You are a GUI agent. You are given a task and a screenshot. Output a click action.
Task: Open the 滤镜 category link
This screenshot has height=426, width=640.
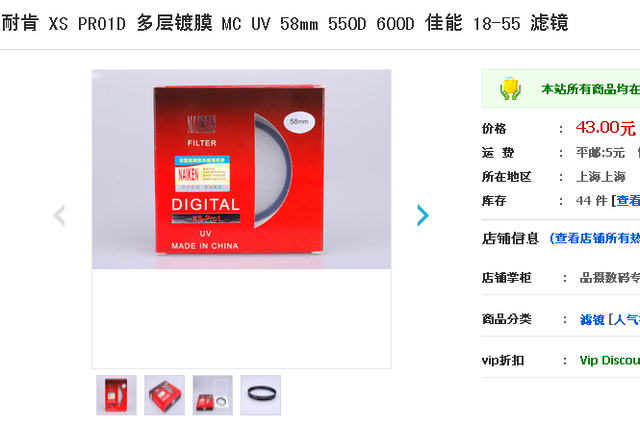click(592, 320)
